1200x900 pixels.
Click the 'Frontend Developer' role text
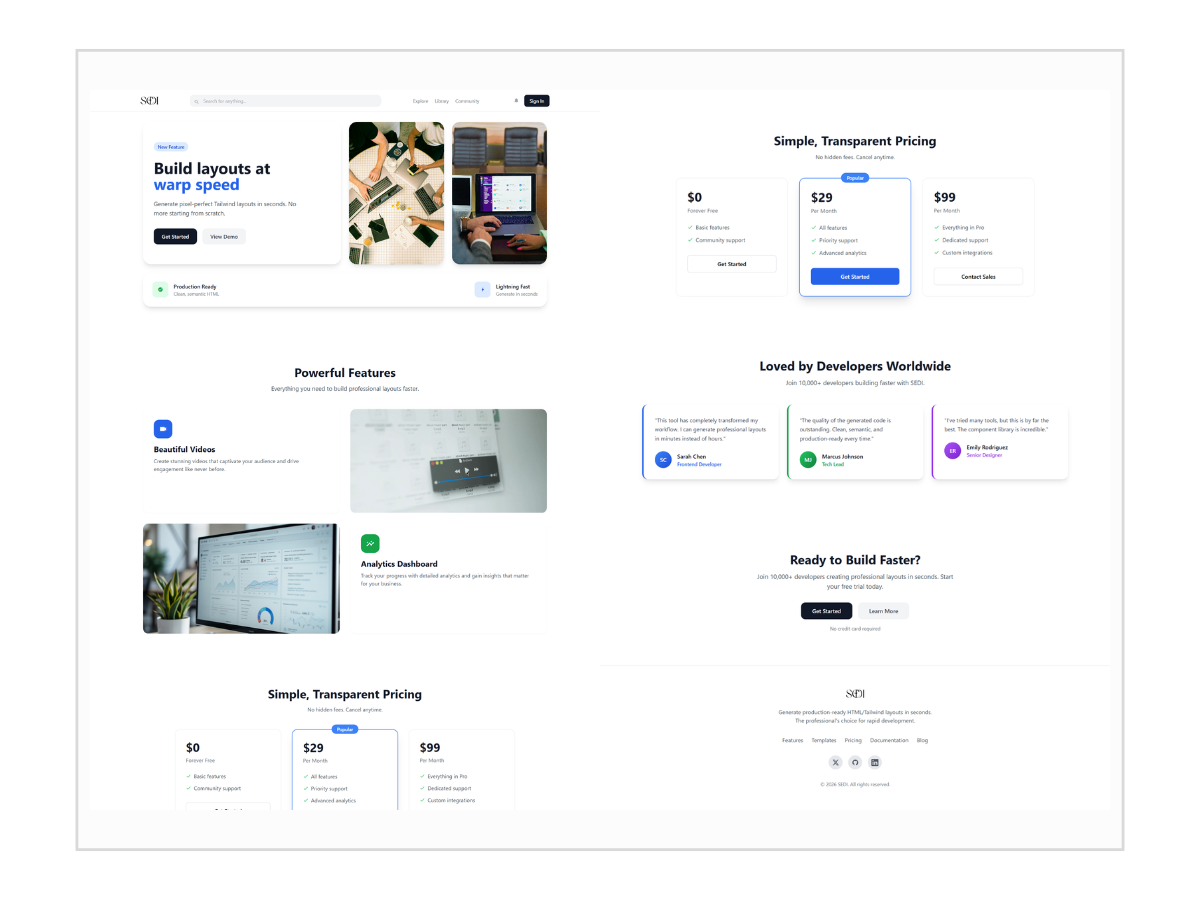click(x=699, y=465)
